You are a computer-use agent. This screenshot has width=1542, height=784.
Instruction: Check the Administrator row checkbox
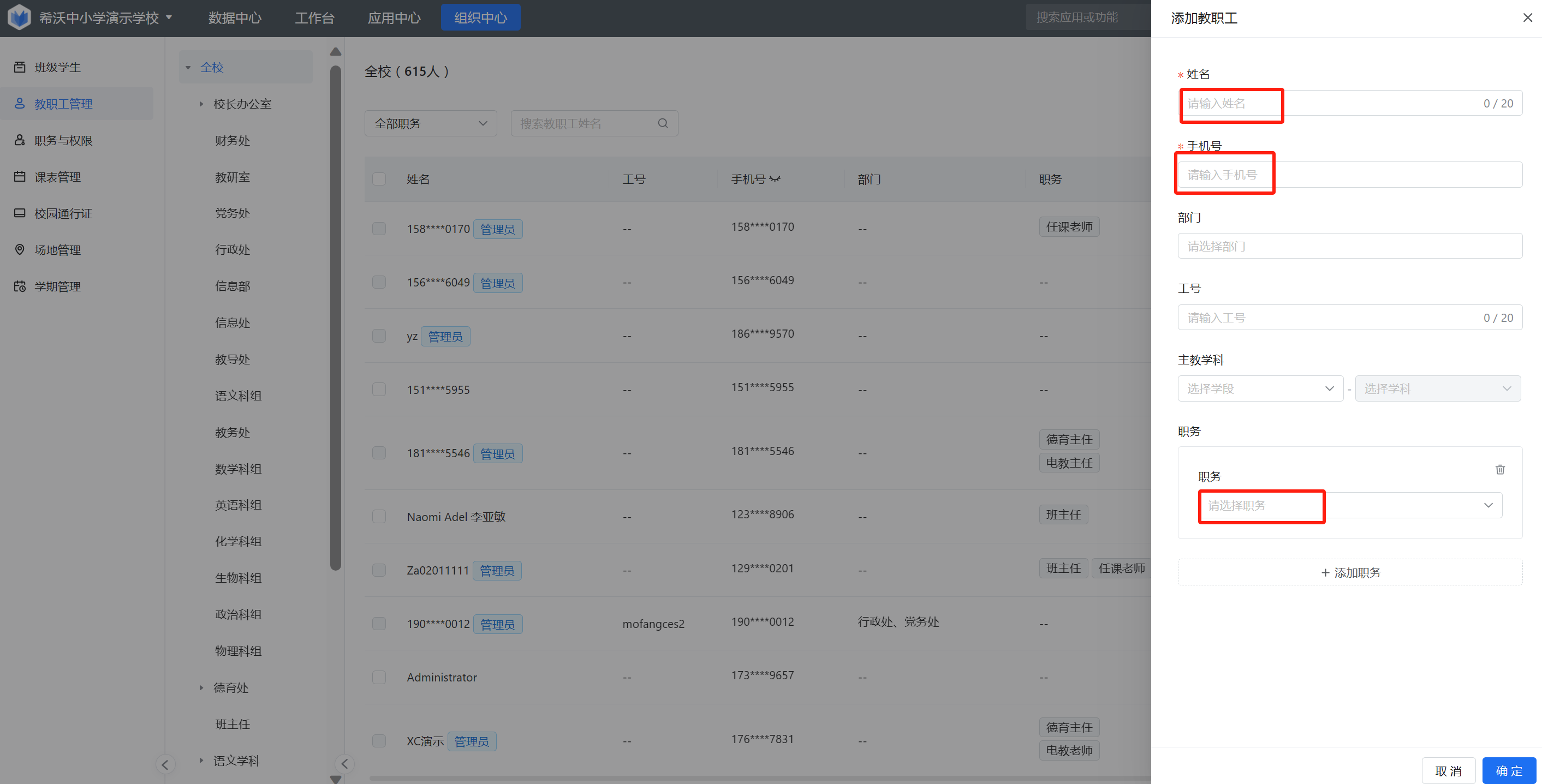click(379, 677)
